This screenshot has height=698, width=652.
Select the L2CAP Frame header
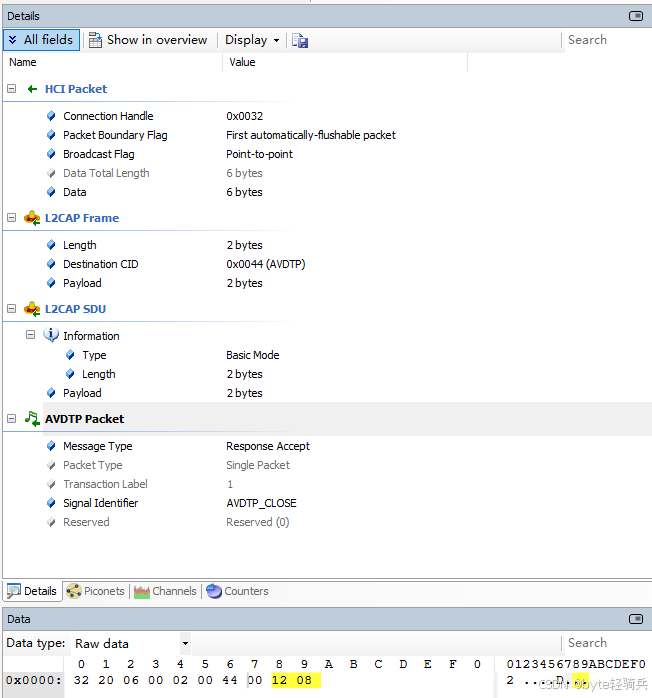[x=82, y=218]
